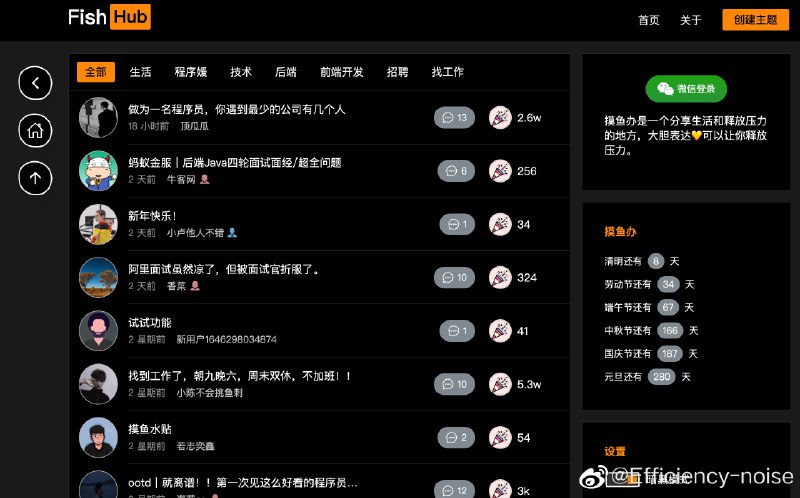Open the 招聘 tab

pos(397,72)
